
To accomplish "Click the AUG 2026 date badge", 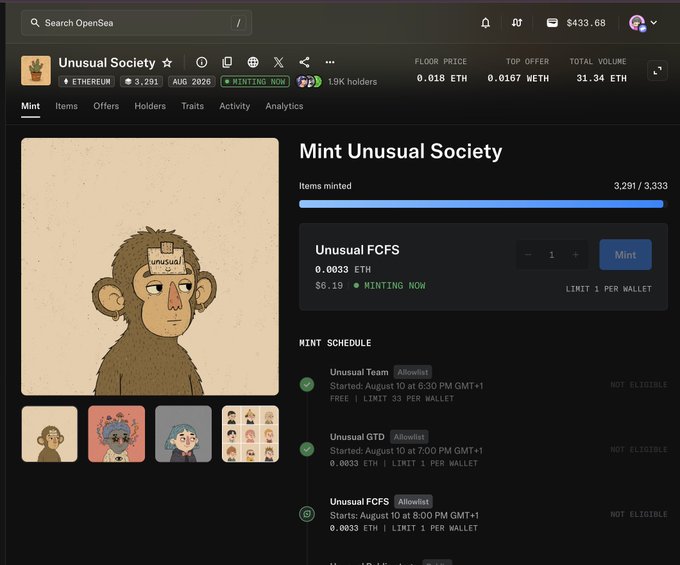I will pyautogui.click(x=192, y=82).
